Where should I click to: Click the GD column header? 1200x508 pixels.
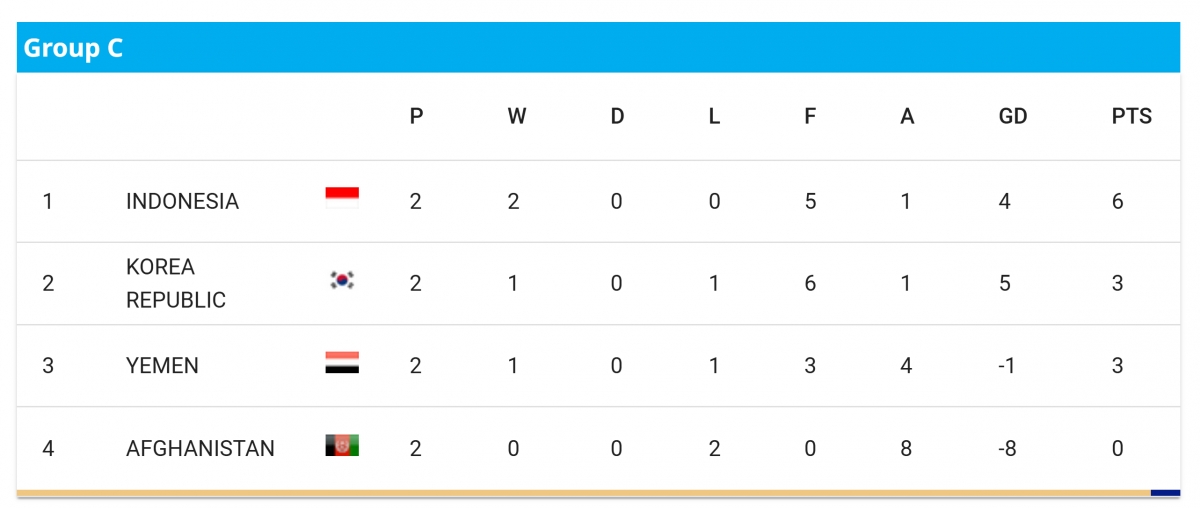(x=1013, y=117)
